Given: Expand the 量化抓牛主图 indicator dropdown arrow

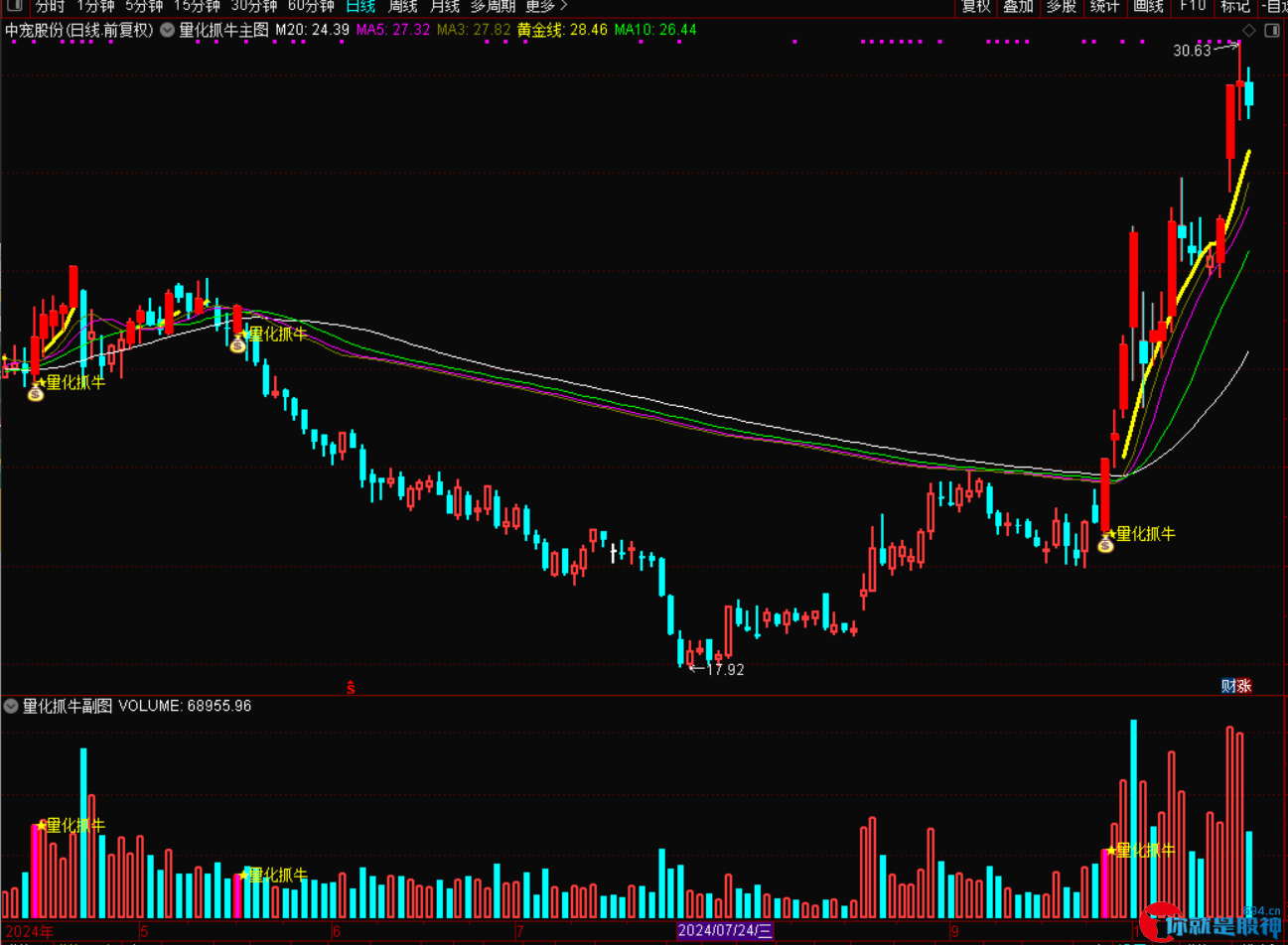Looking at the screenshot, I should pos(167,31).
